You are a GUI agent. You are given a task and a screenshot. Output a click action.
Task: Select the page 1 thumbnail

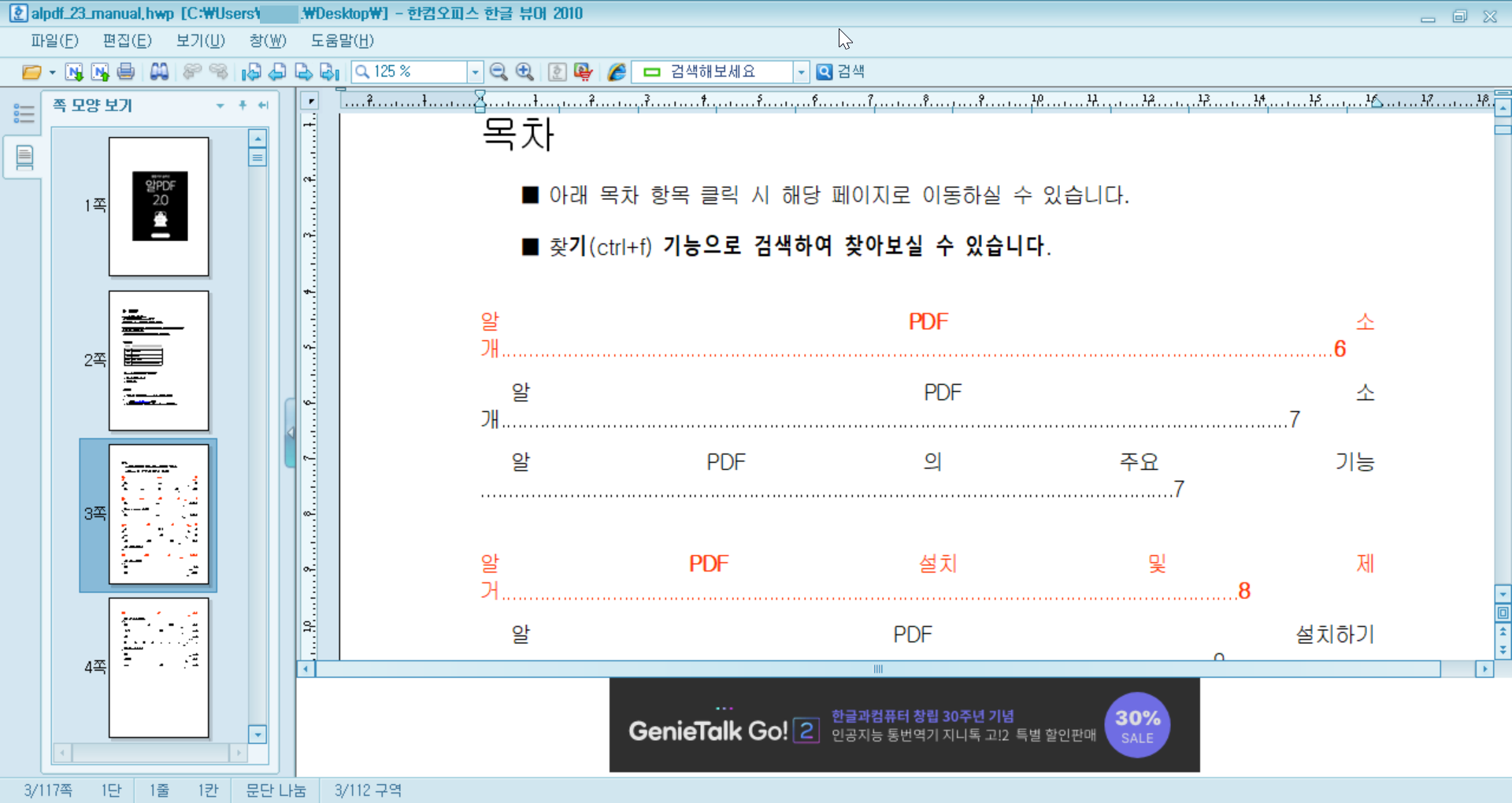[x=158, y=206]
